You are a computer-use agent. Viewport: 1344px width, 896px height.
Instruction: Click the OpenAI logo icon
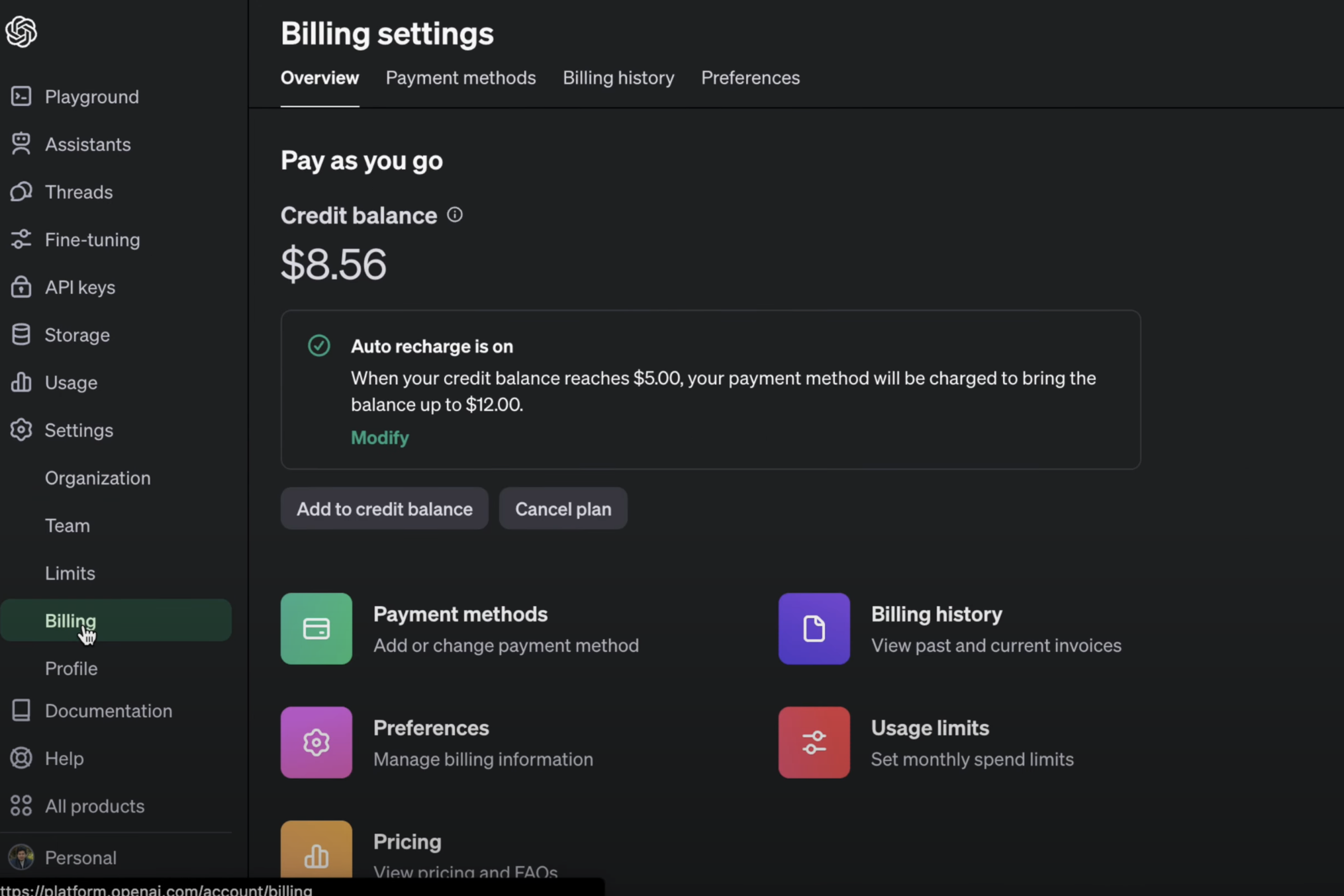pos(21,31)
